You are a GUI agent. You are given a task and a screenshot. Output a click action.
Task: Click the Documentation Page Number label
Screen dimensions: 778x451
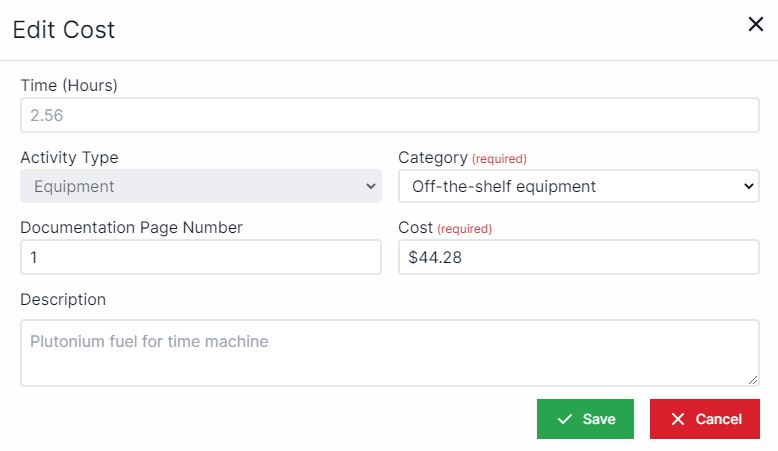point(131,227)
